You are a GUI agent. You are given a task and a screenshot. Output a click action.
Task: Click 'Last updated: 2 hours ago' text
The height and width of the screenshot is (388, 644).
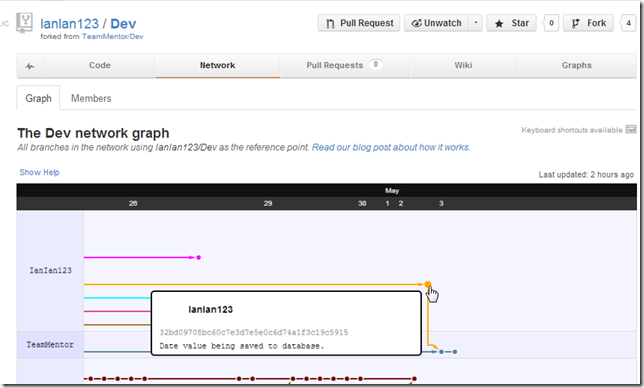coord(586,174)
